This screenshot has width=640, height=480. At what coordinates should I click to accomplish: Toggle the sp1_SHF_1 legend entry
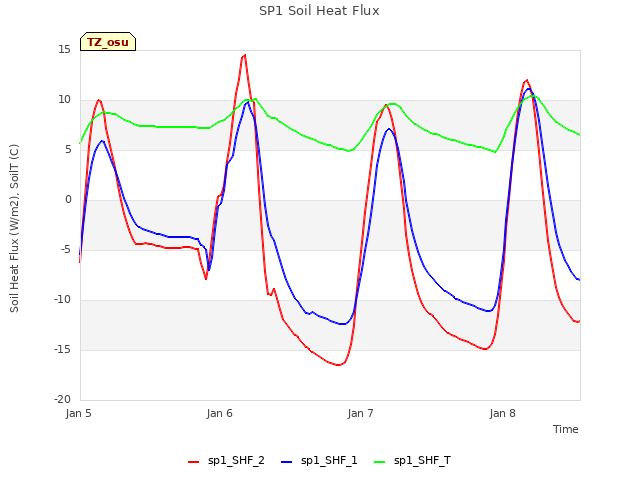point(319,460)
